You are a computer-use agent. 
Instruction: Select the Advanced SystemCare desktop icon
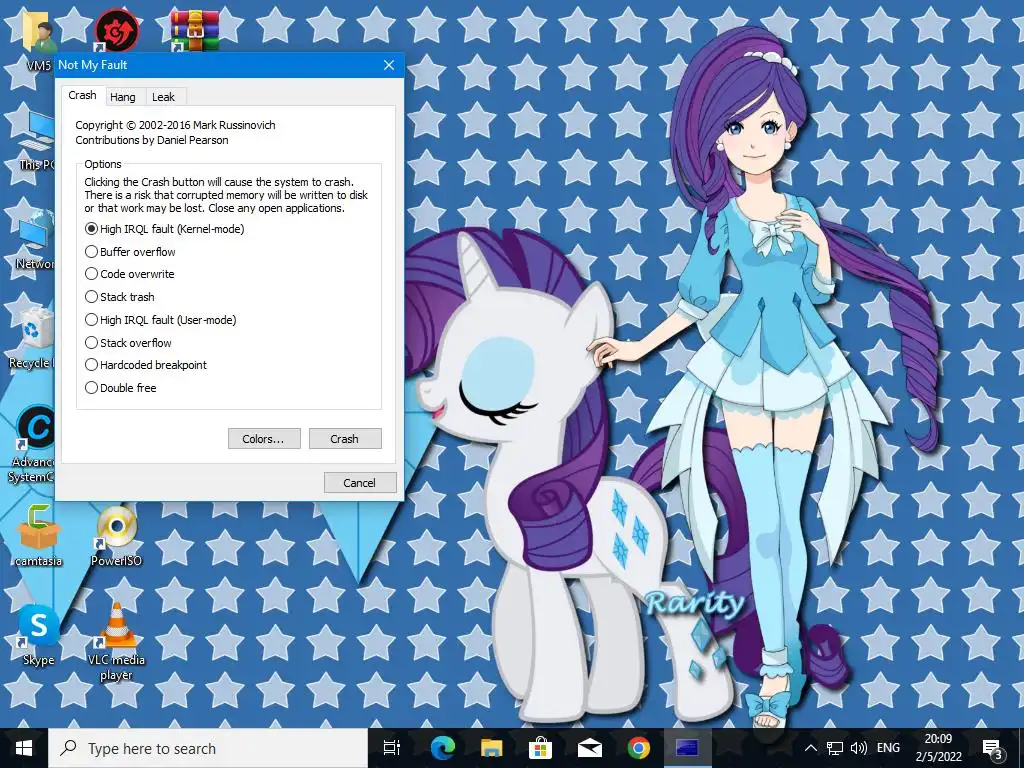(30, 445)
